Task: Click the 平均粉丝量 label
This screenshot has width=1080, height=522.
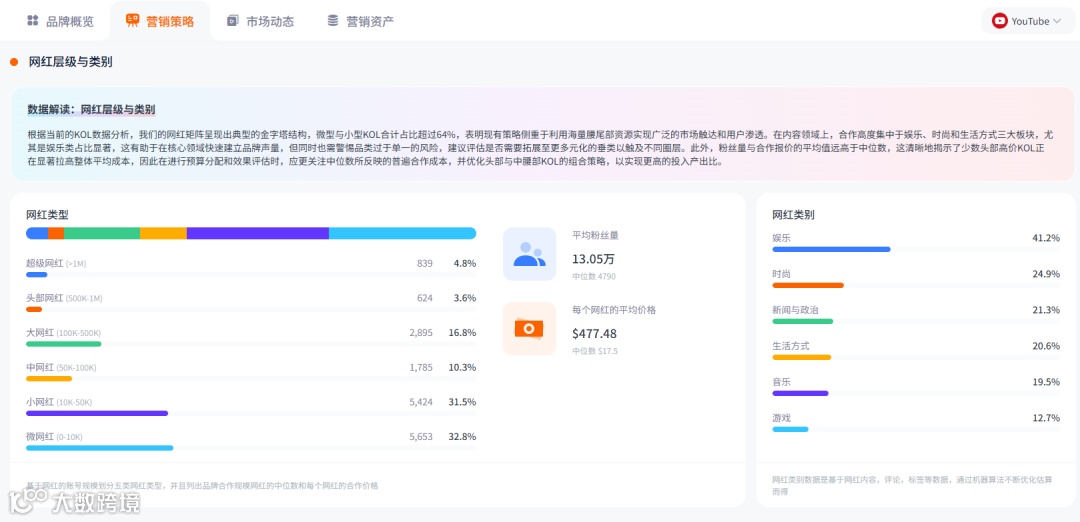Action: [x=596, y=235]
